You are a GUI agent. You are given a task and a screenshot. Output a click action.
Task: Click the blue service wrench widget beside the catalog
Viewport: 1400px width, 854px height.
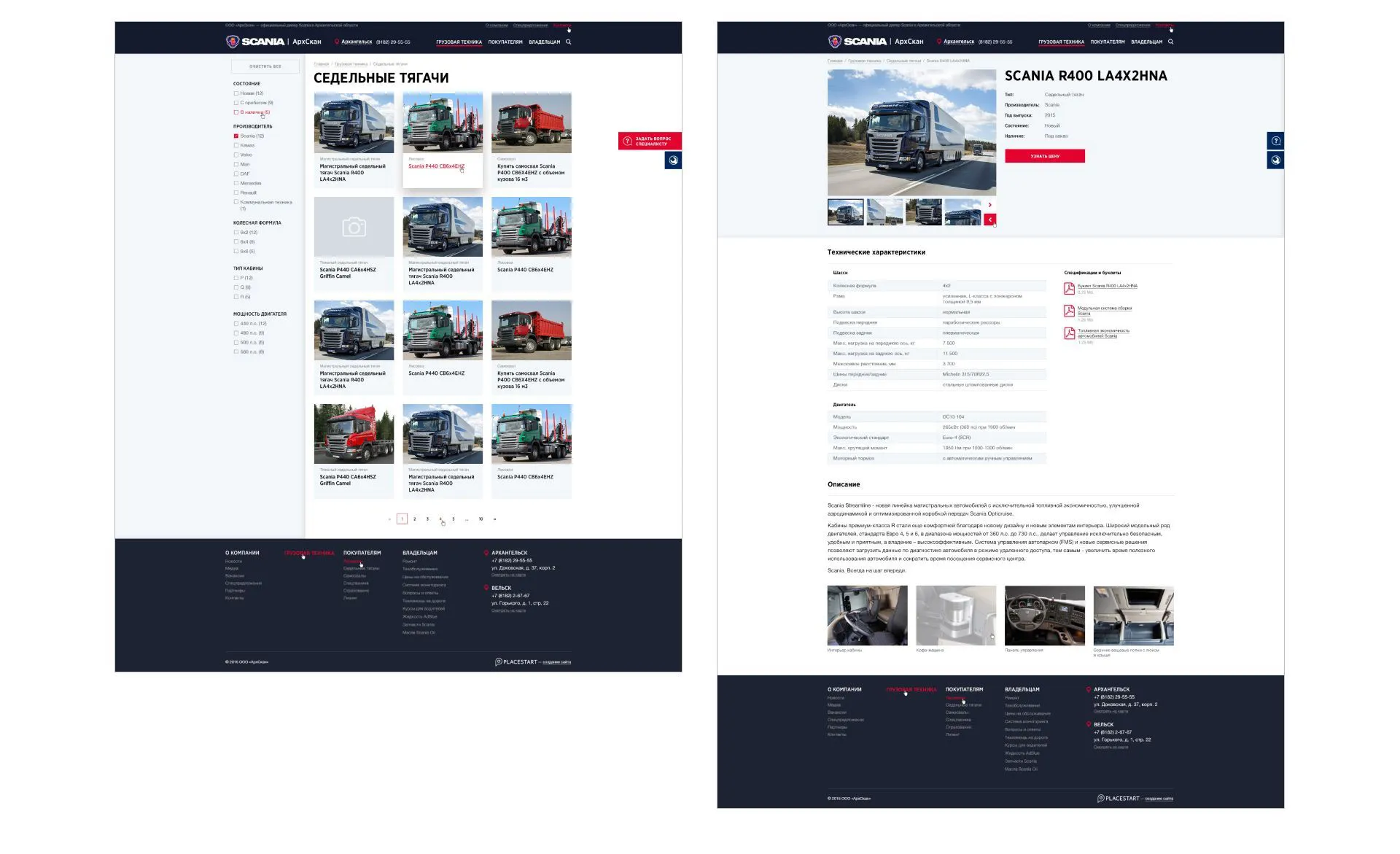pyautogui.click(x=673, y=160)
